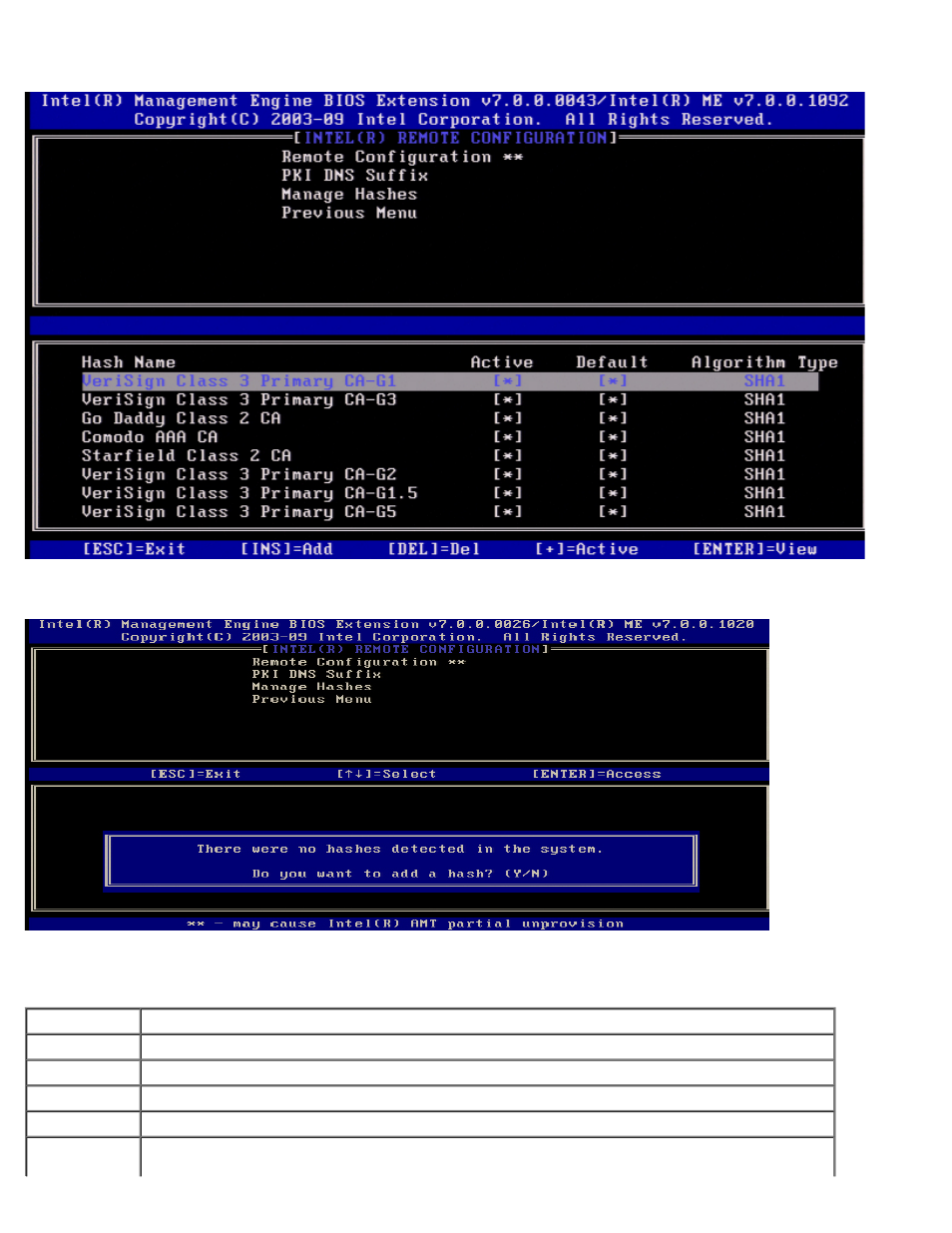This screenshot has width=952, height=1233.
Task: Click Default [*] marker for VeriSign CA-G3
Action: [613, 399]
